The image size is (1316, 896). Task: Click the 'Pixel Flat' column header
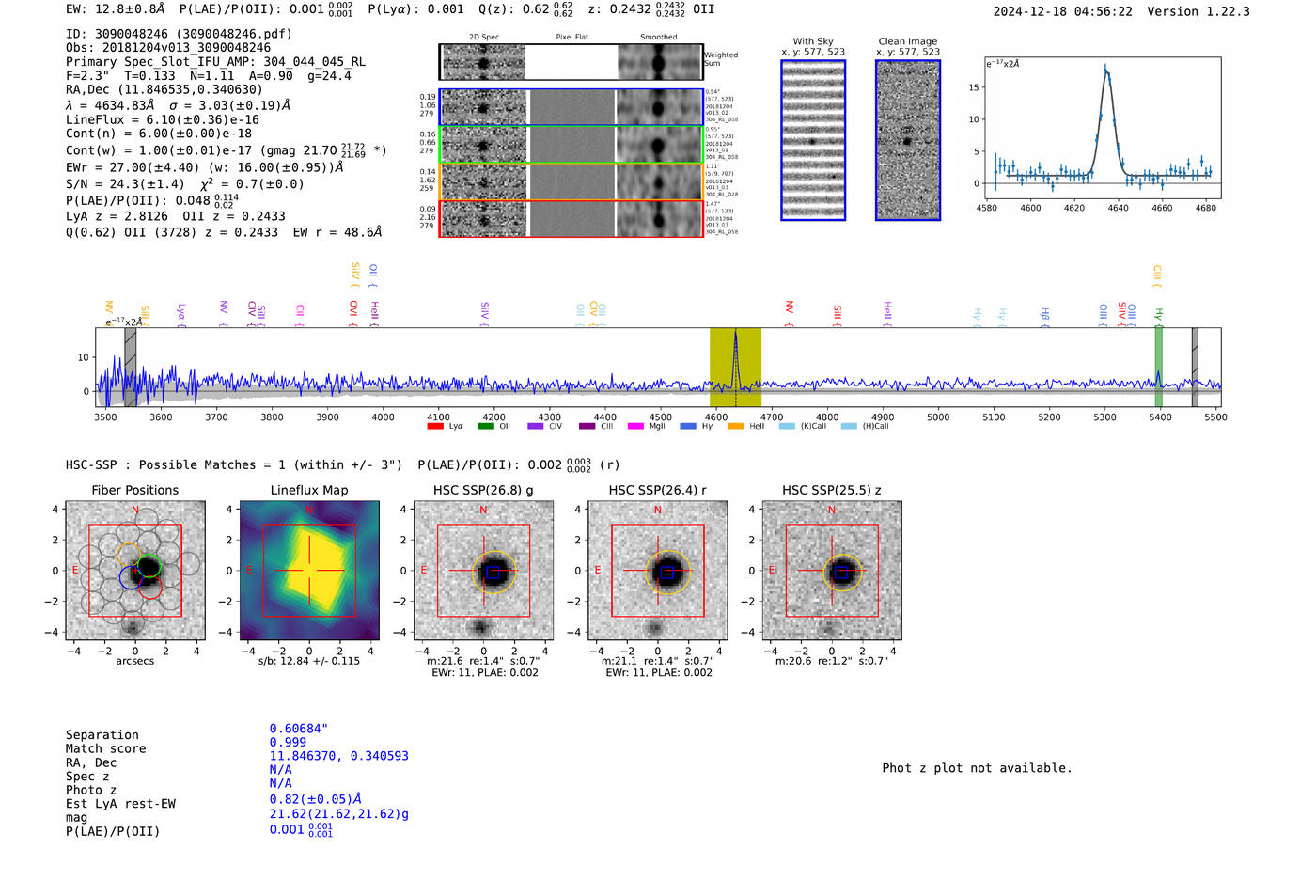[x=572, y=38]
